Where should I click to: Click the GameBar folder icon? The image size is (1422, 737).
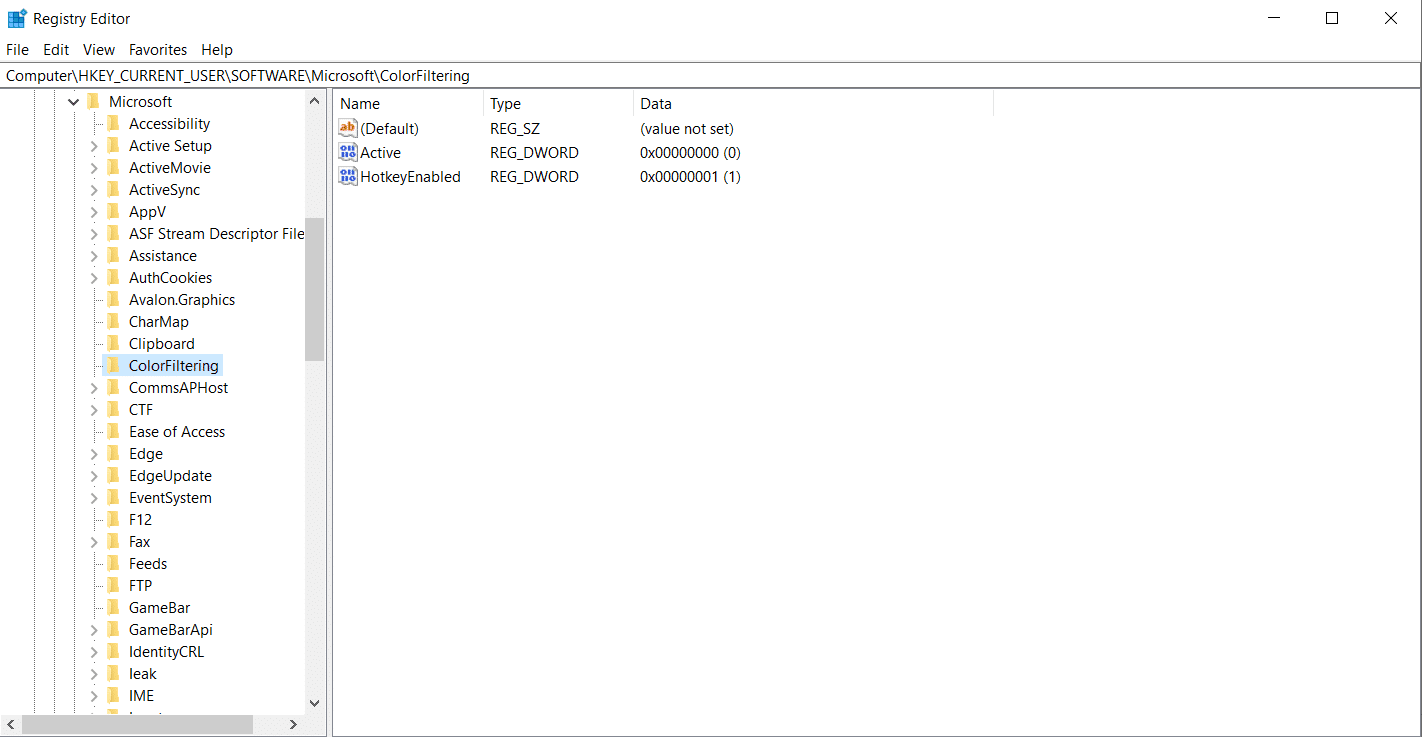tap(113, 607)
